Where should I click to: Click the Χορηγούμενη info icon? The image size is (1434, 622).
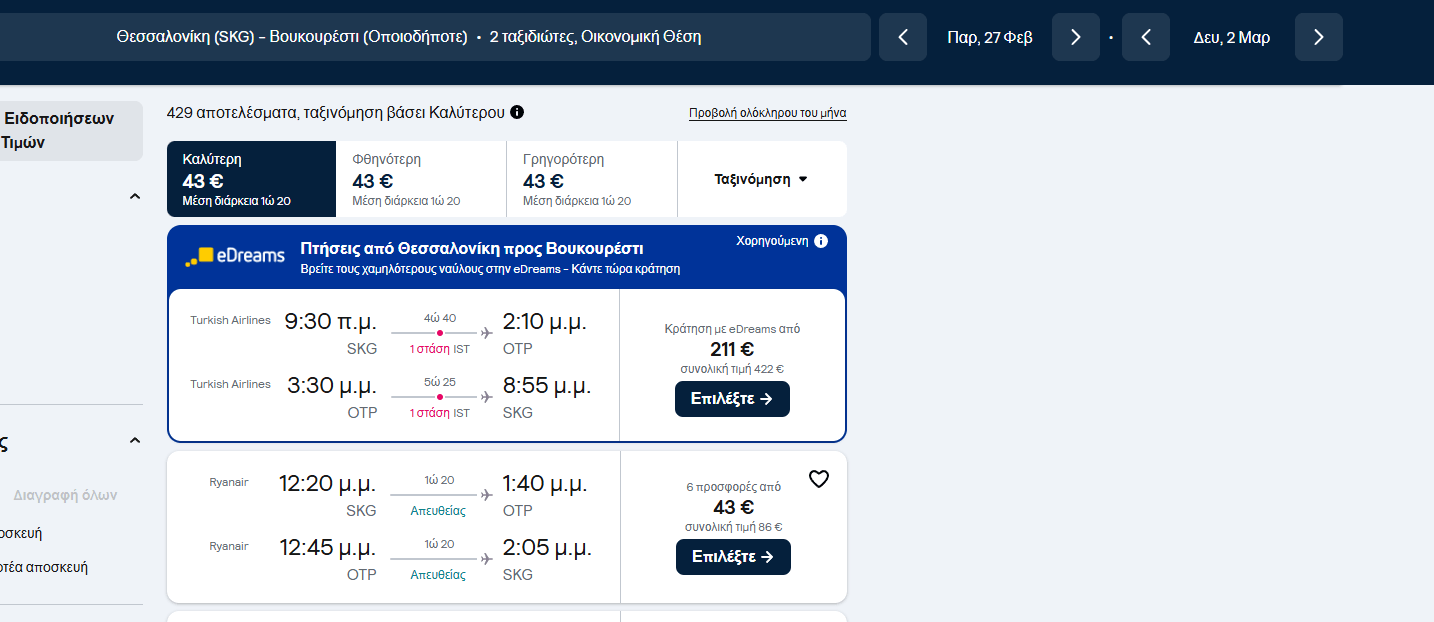[821, 241]
